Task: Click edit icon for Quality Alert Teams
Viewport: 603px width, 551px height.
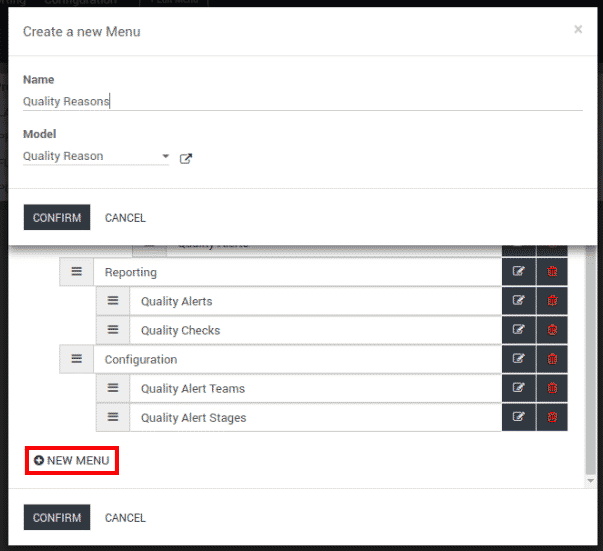Action: 518,388
